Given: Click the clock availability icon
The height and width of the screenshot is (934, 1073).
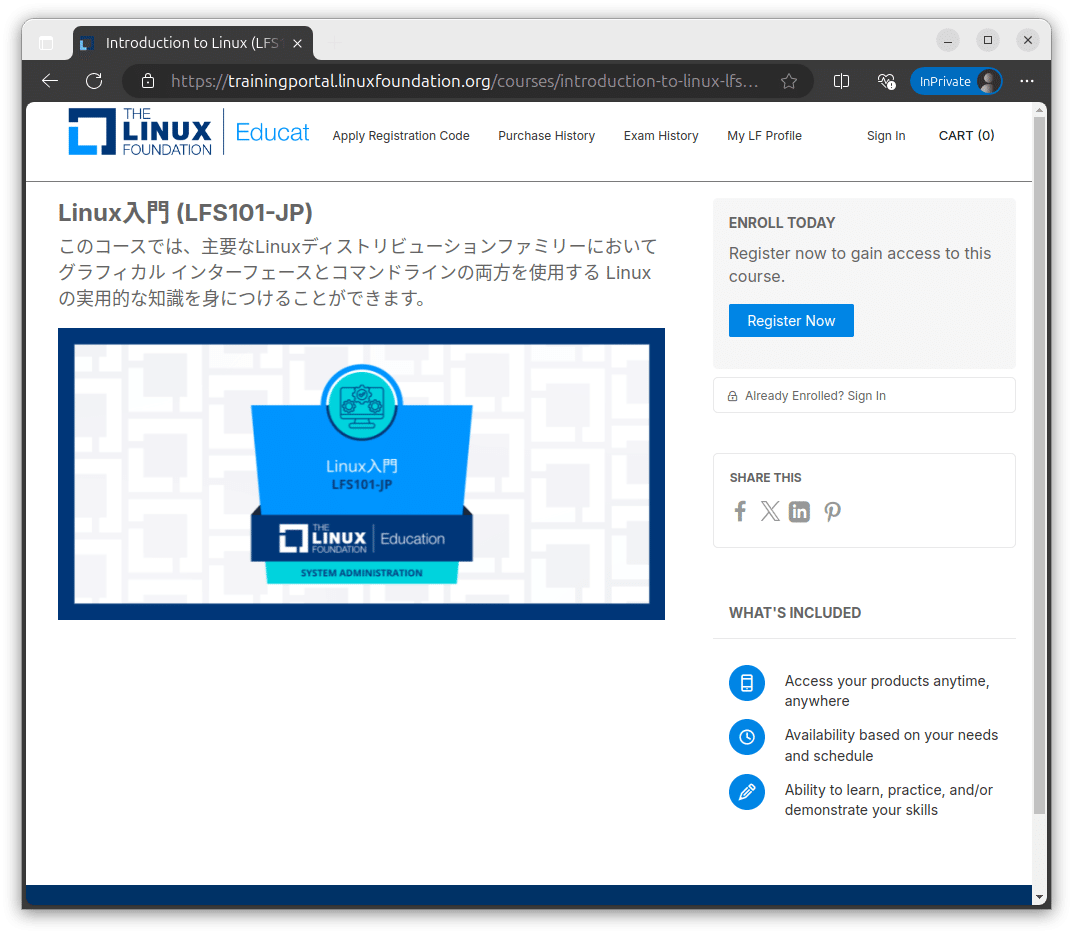Looking at the screenshot, I should pyautogui.click(x=747, y=737).
